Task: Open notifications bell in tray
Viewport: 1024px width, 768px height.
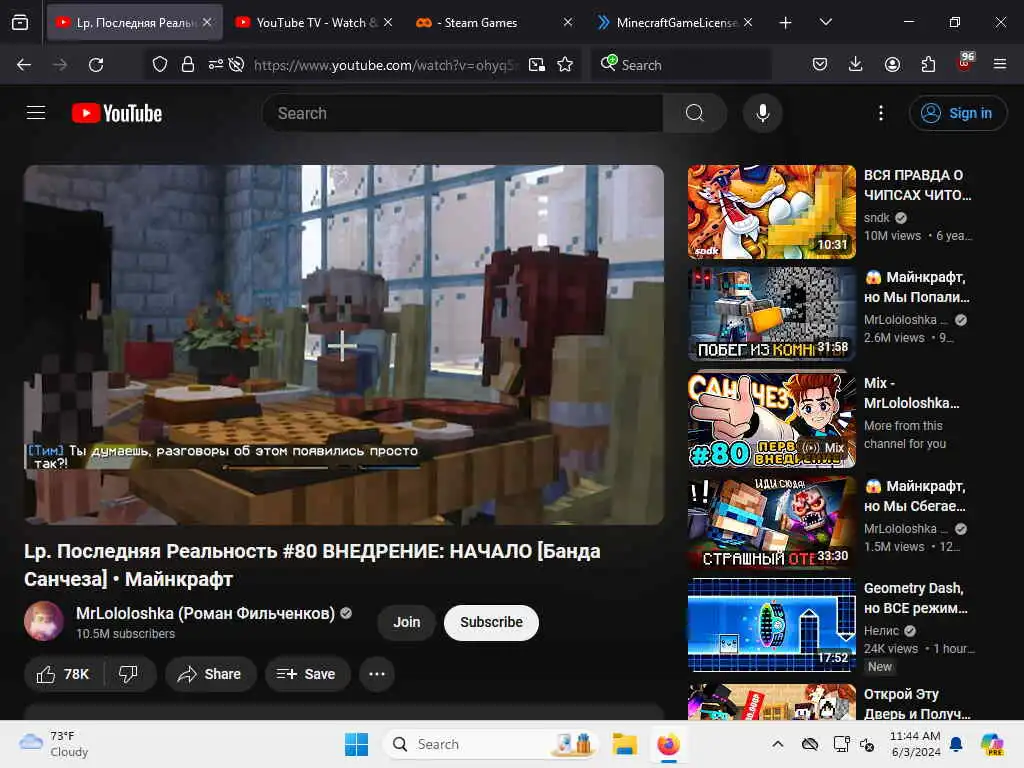Action: 956,744
